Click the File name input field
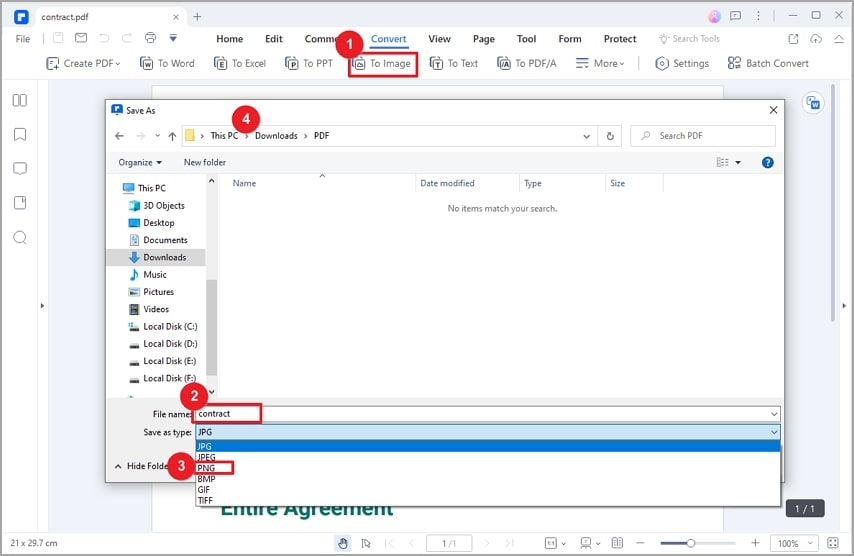The height and width of the screenshot is (556, 854). pos(487,414)
